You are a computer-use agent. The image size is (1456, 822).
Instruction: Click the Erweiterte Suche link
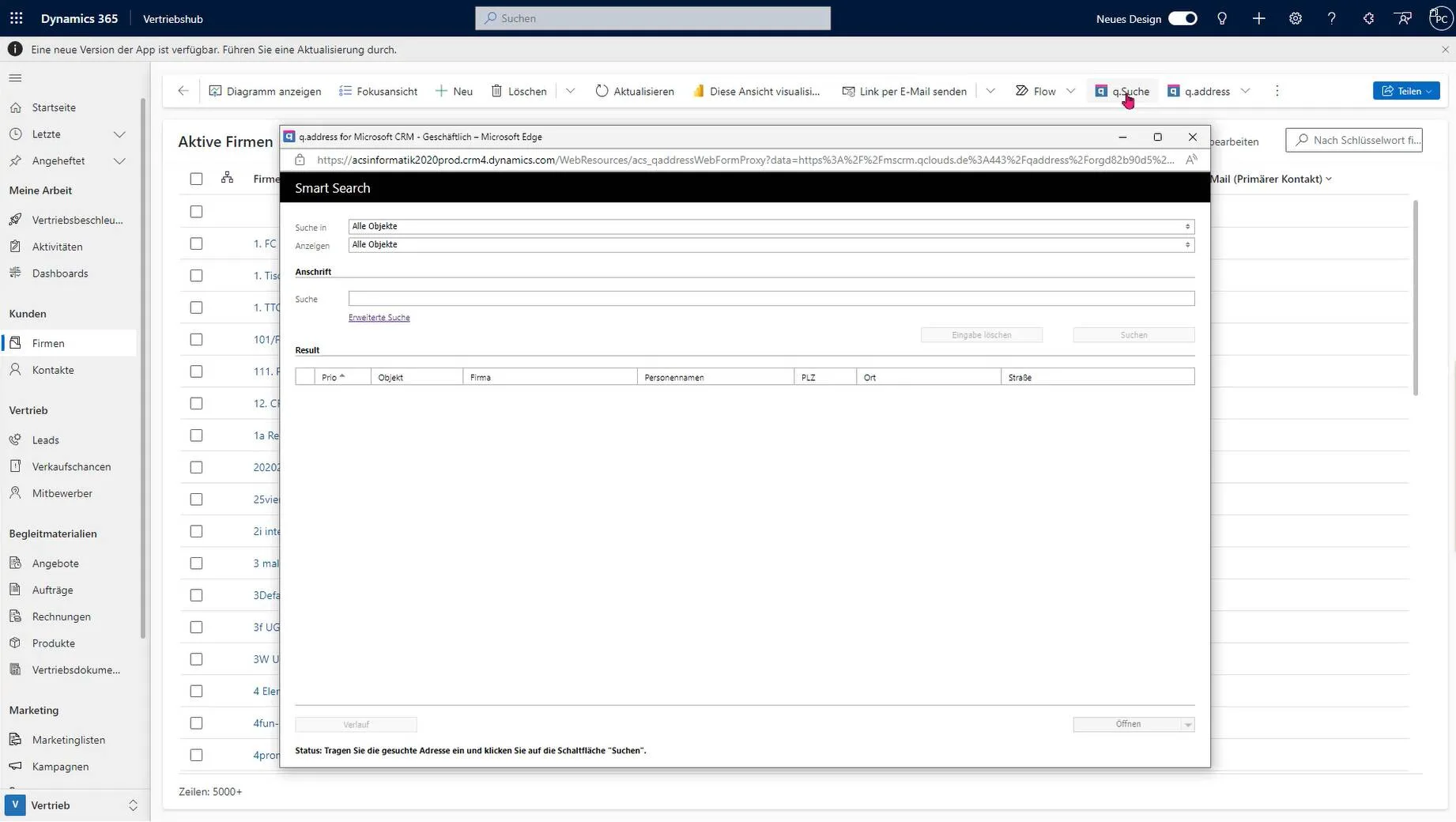pos(379,318)
